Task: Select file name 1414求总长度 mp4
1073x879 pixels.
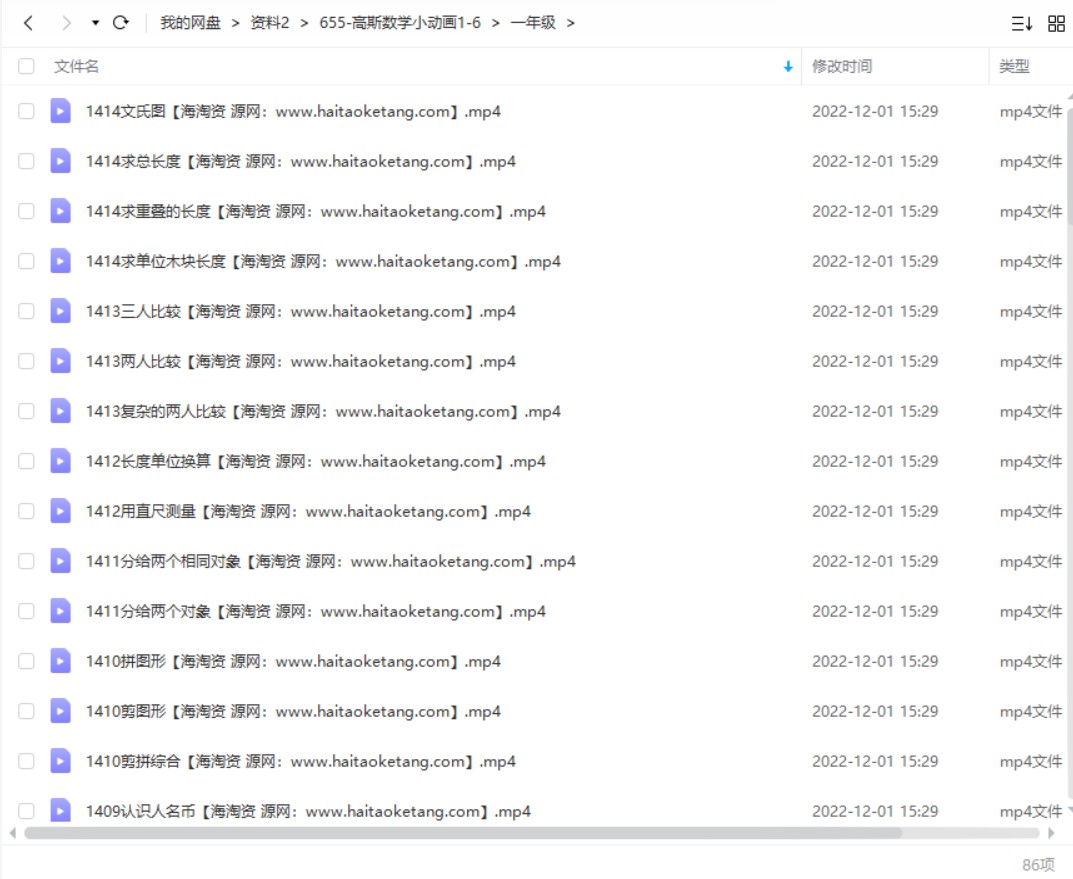Action: (x=300, y=161)
